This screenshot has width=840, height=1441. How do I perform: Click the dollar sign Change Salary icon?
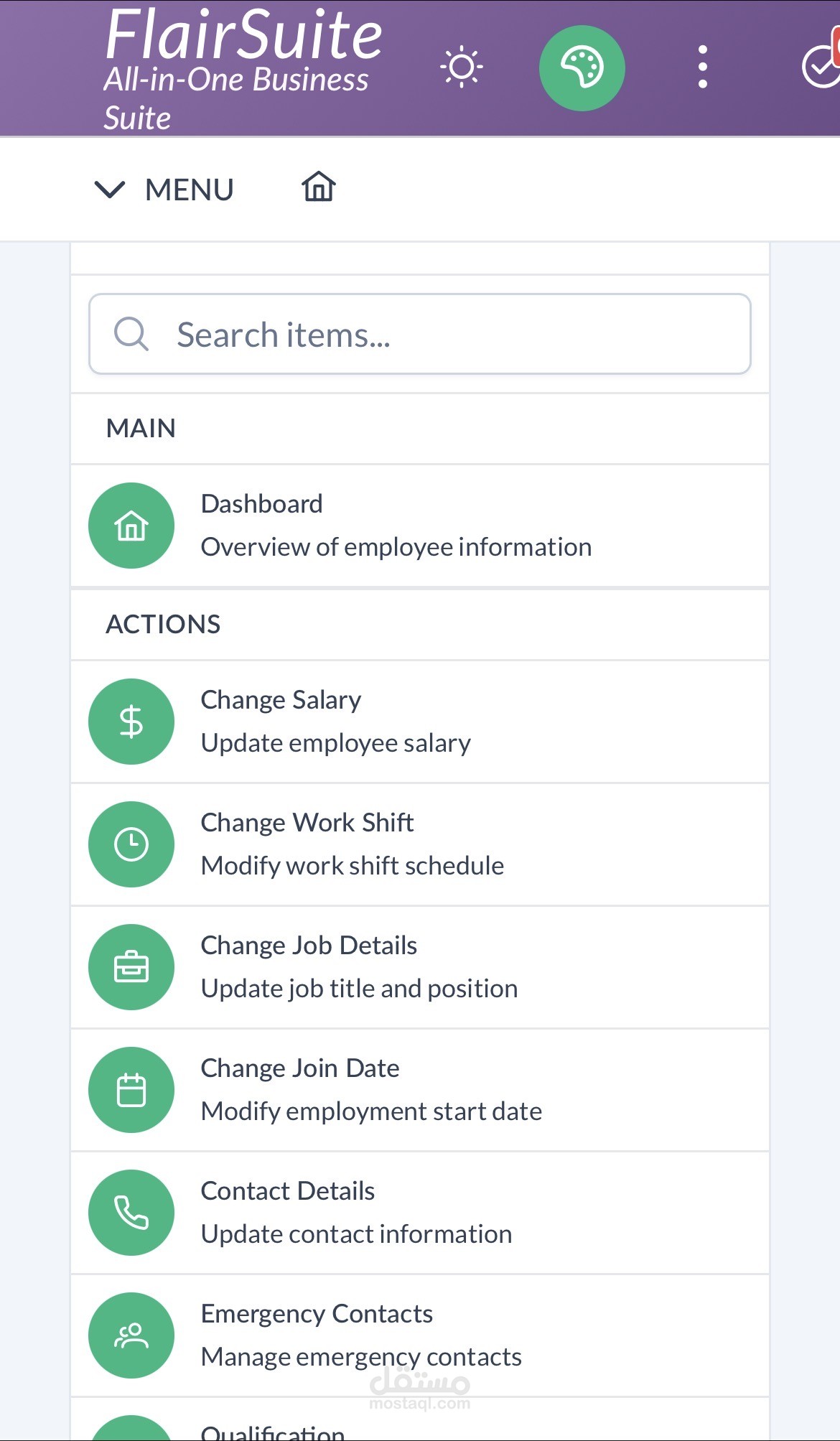131,722
